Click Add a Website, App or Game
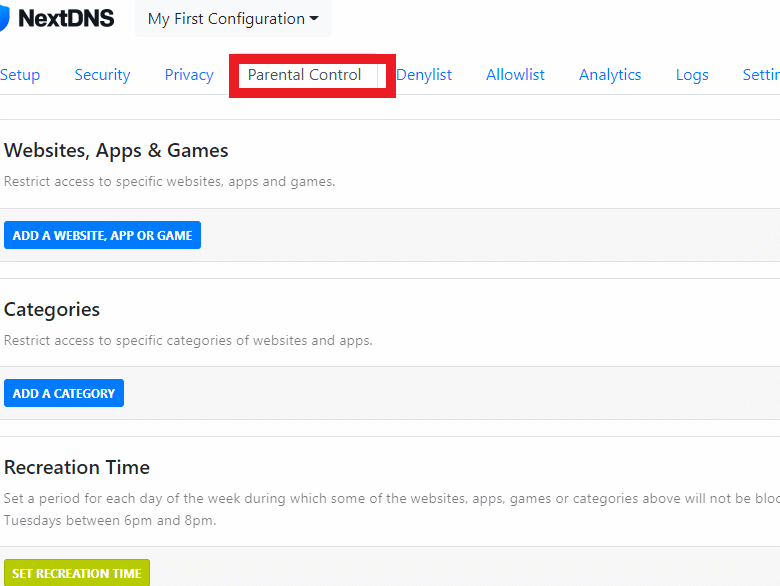 click(102, 235)
